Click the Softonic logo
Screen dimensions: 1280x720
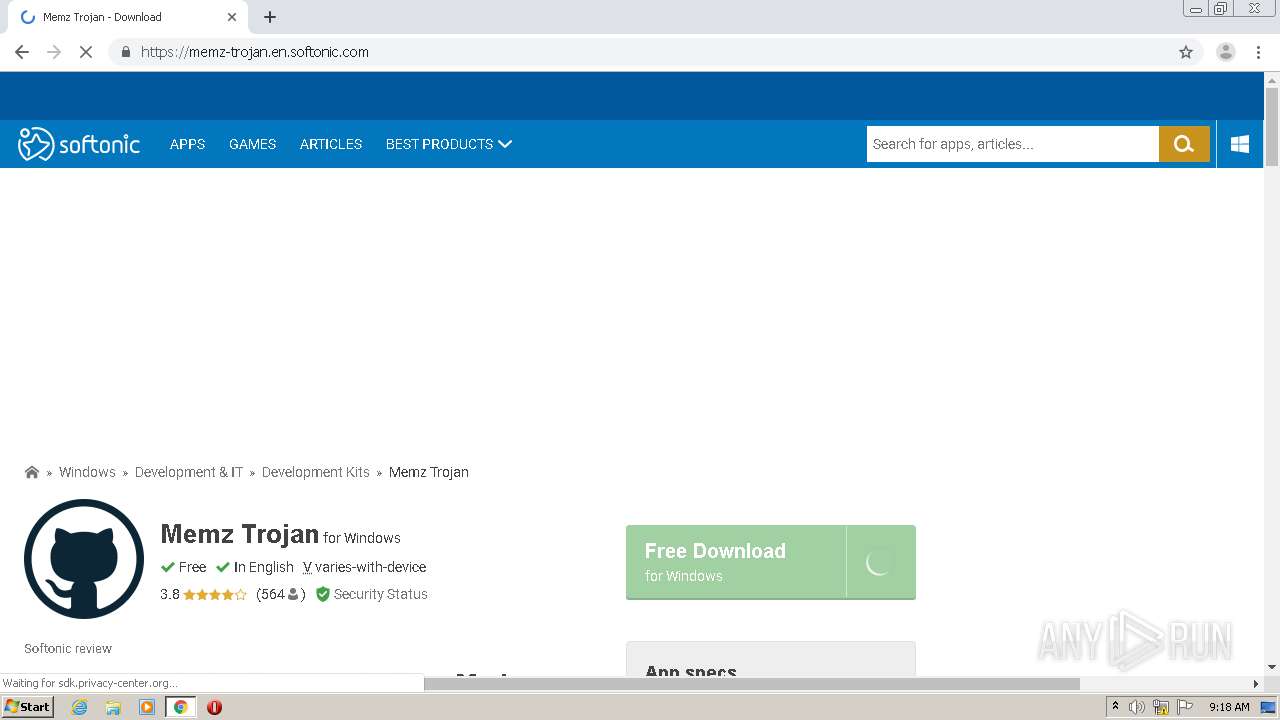(79, 144)
